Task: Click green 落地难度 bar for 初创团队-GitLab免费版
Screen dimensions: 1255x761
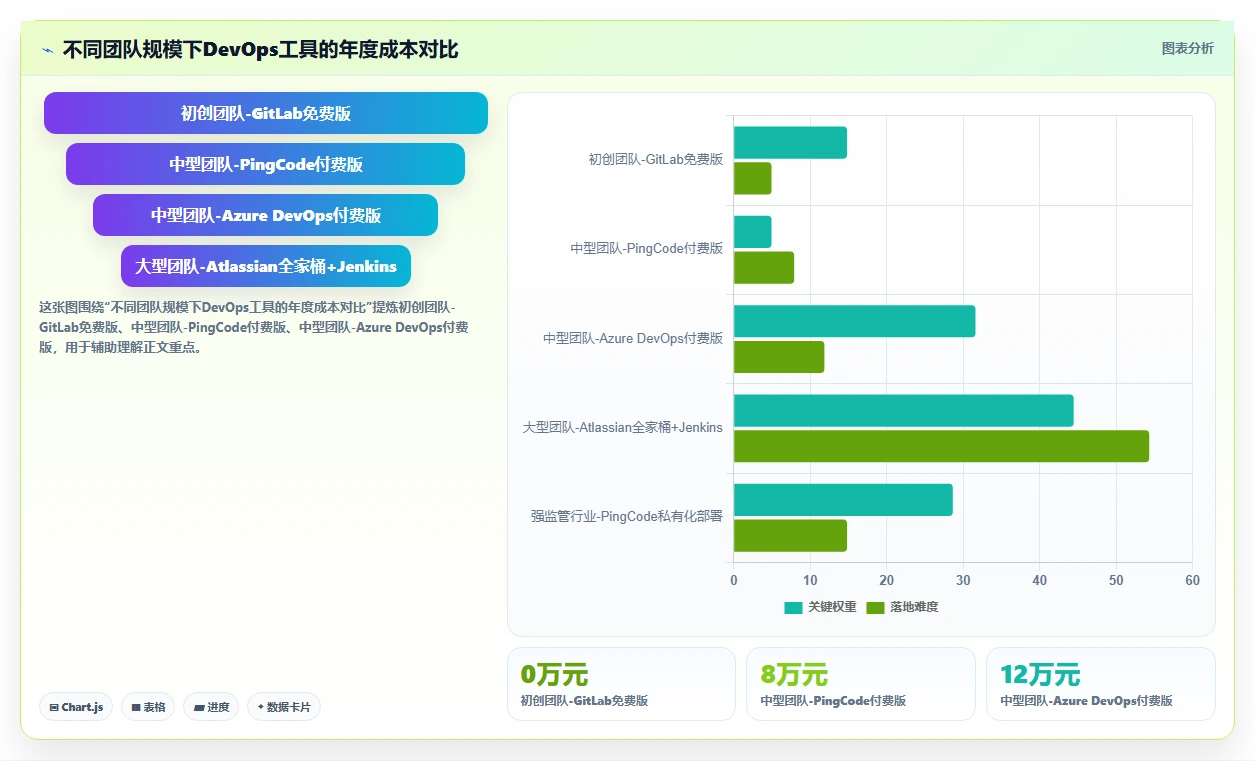Action: pyautogui.click(x=752, y=178)
